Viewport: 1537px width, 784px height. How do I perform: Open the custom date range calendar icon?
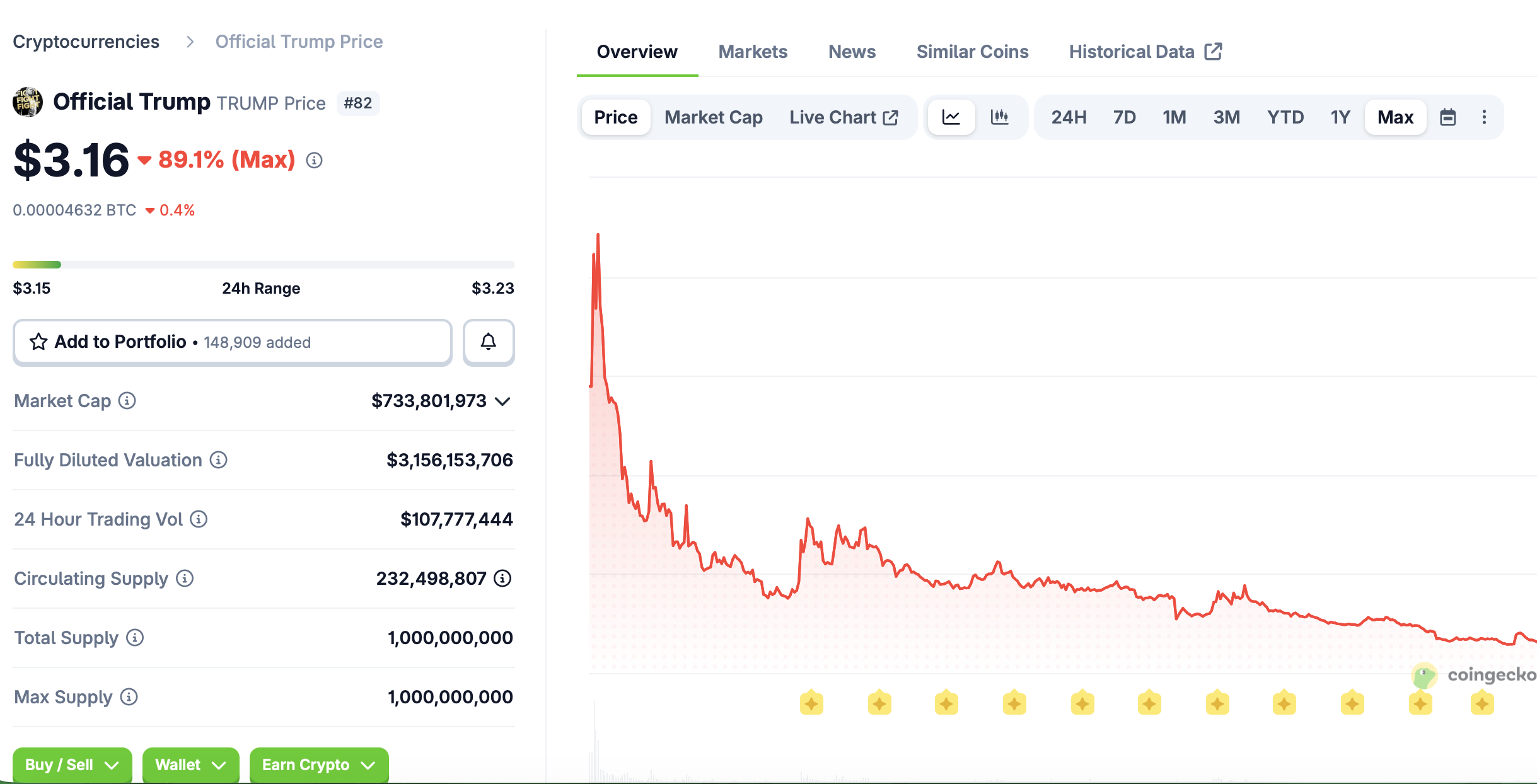tap(1448, 117)
